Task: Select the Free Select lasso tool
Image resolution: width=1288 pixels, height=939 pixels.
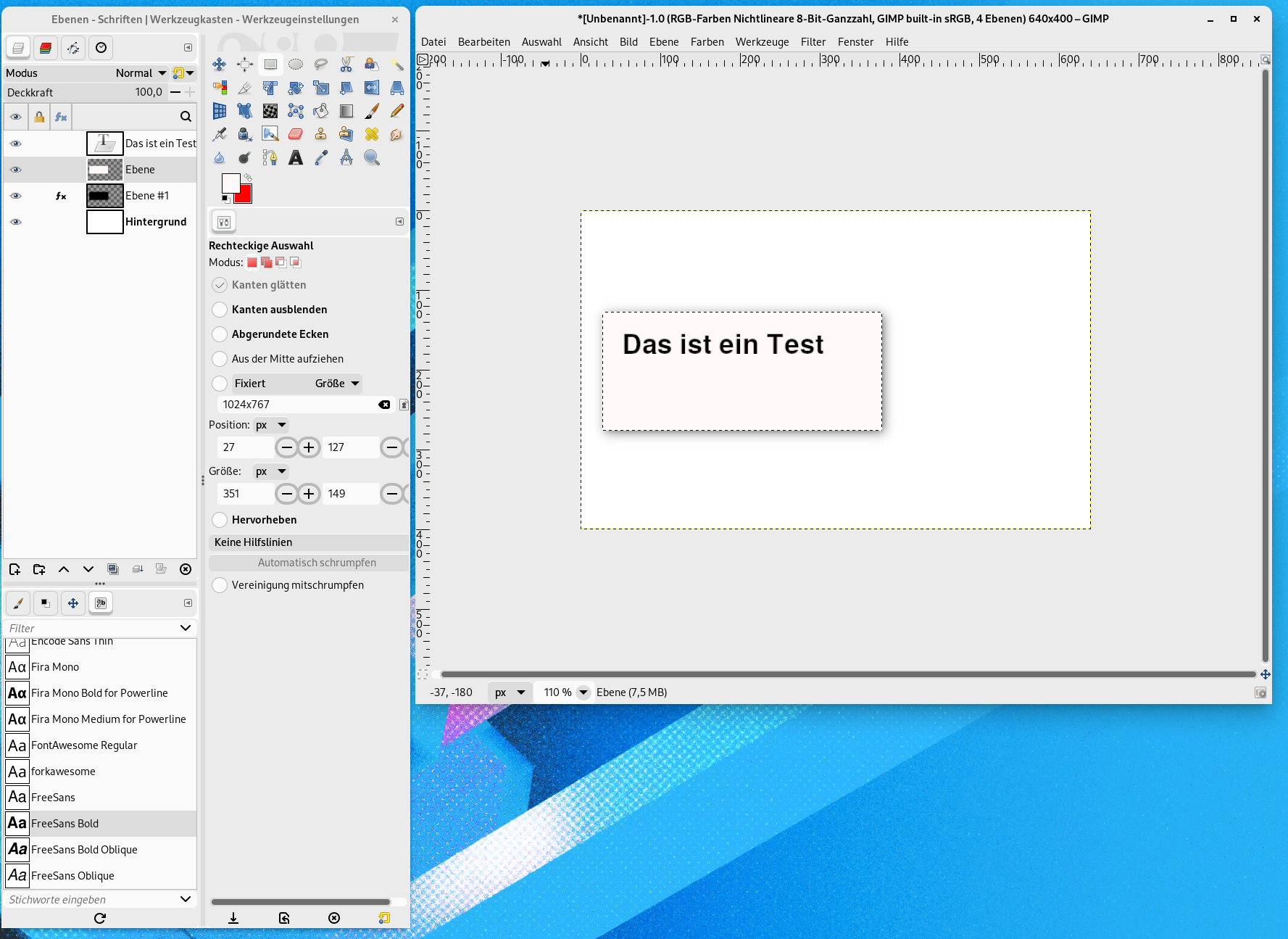Action: [321, 65]
